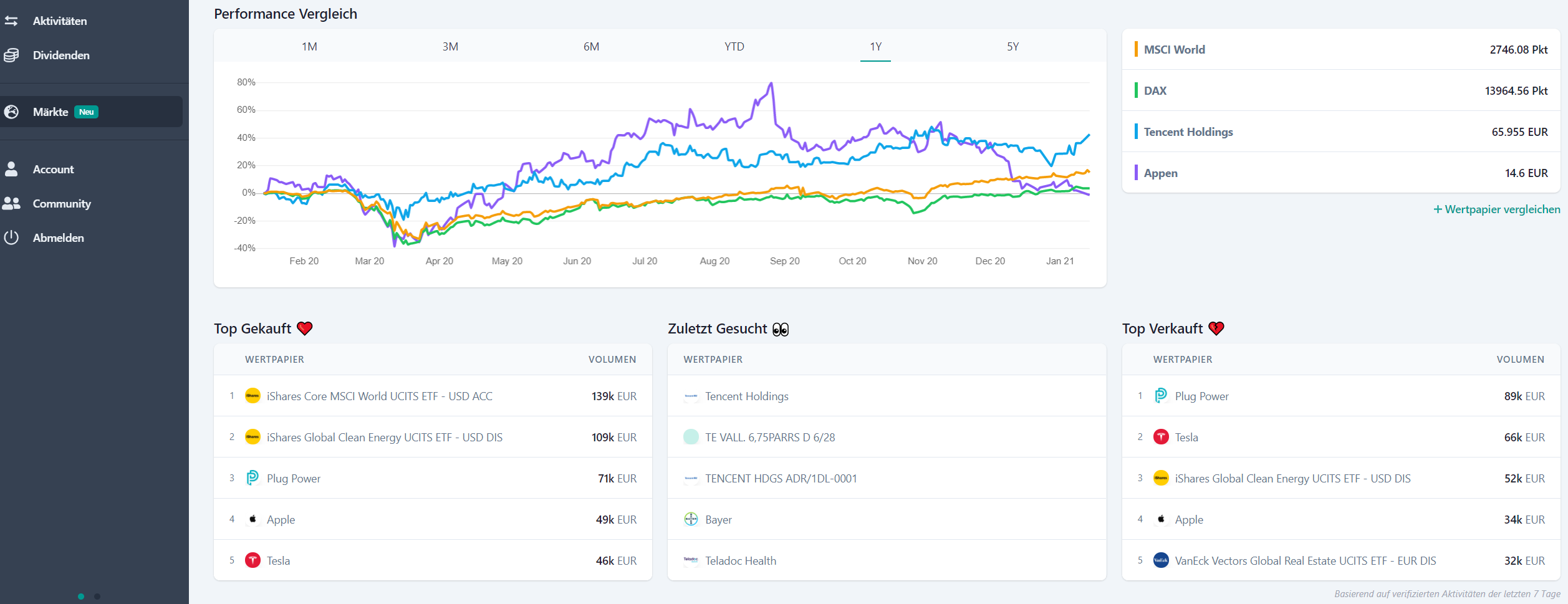Click the red heart next to Top Gekauft
This screenshot has height=604, width=1568.
click(305, 328)
